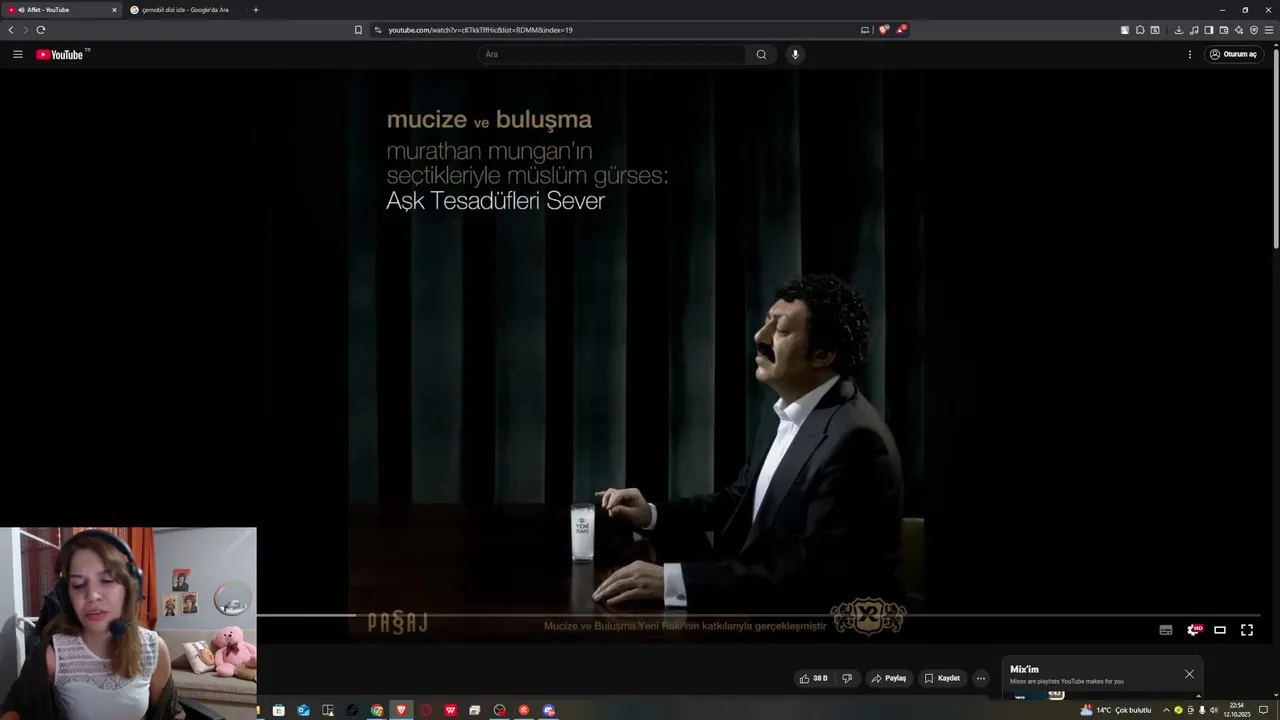Close the Affet - YouTube tab
The image size is (1280, 720).
pyautogui.click(x=114, y=10)
